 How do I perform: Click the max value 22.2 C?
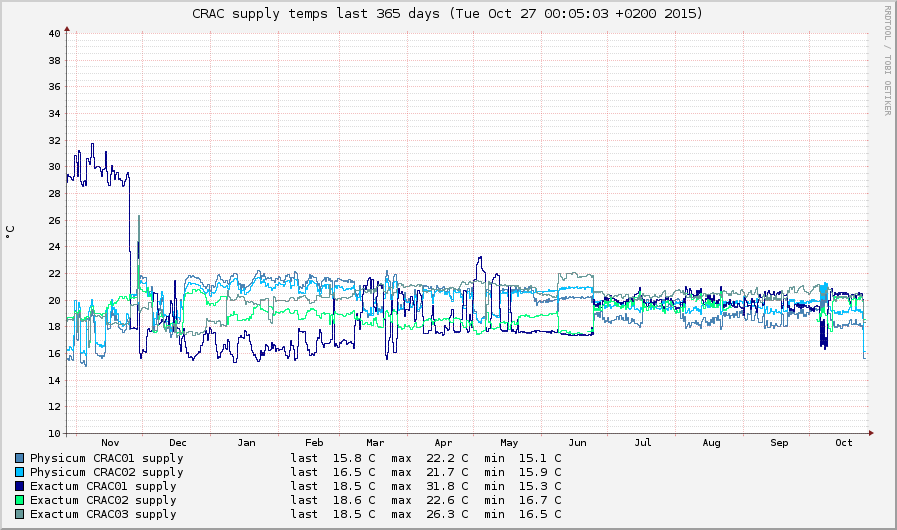(447, 458)
